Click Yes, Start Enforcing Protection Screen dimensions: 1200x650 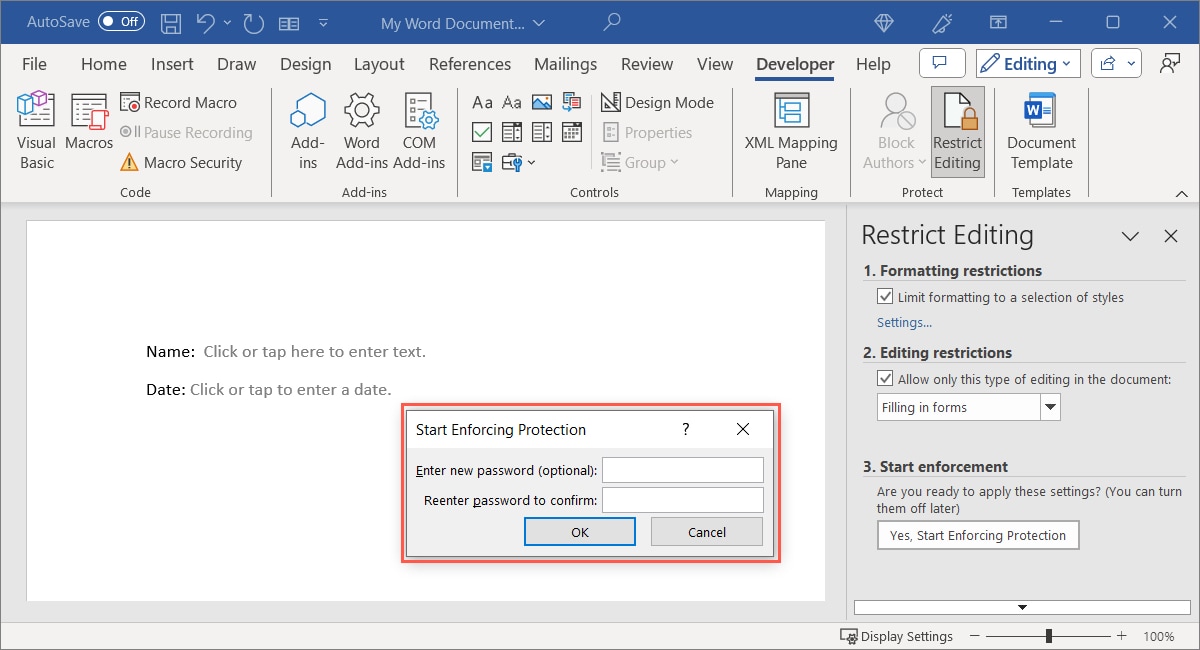977,535
